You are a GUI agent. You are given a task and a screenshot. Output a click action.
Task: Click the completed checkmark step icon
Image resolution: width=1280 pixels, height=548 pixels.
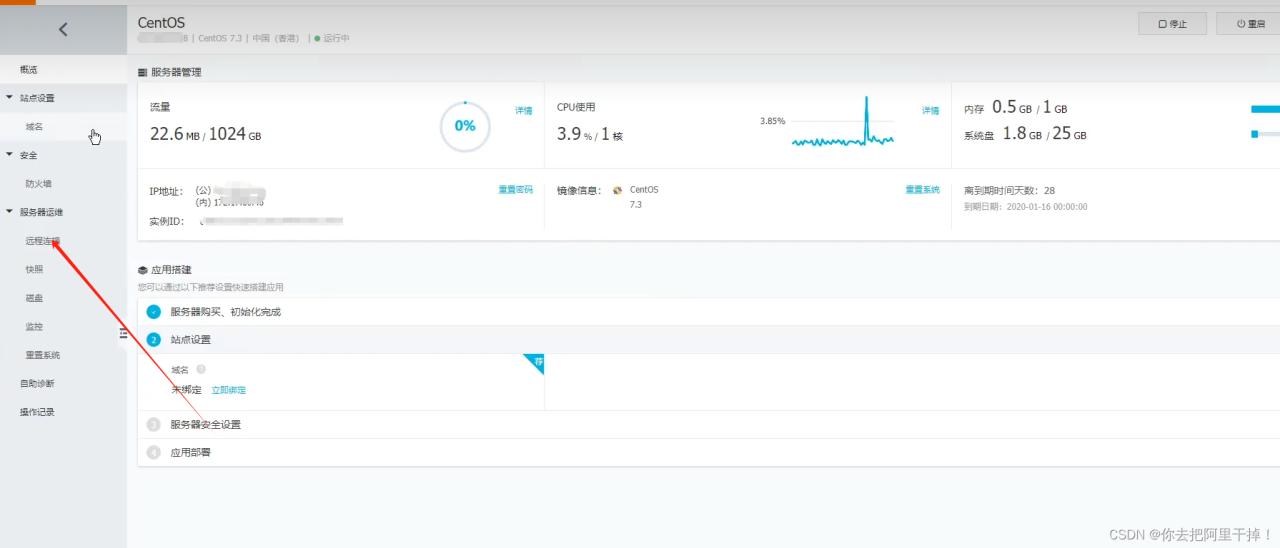[154, 311]
